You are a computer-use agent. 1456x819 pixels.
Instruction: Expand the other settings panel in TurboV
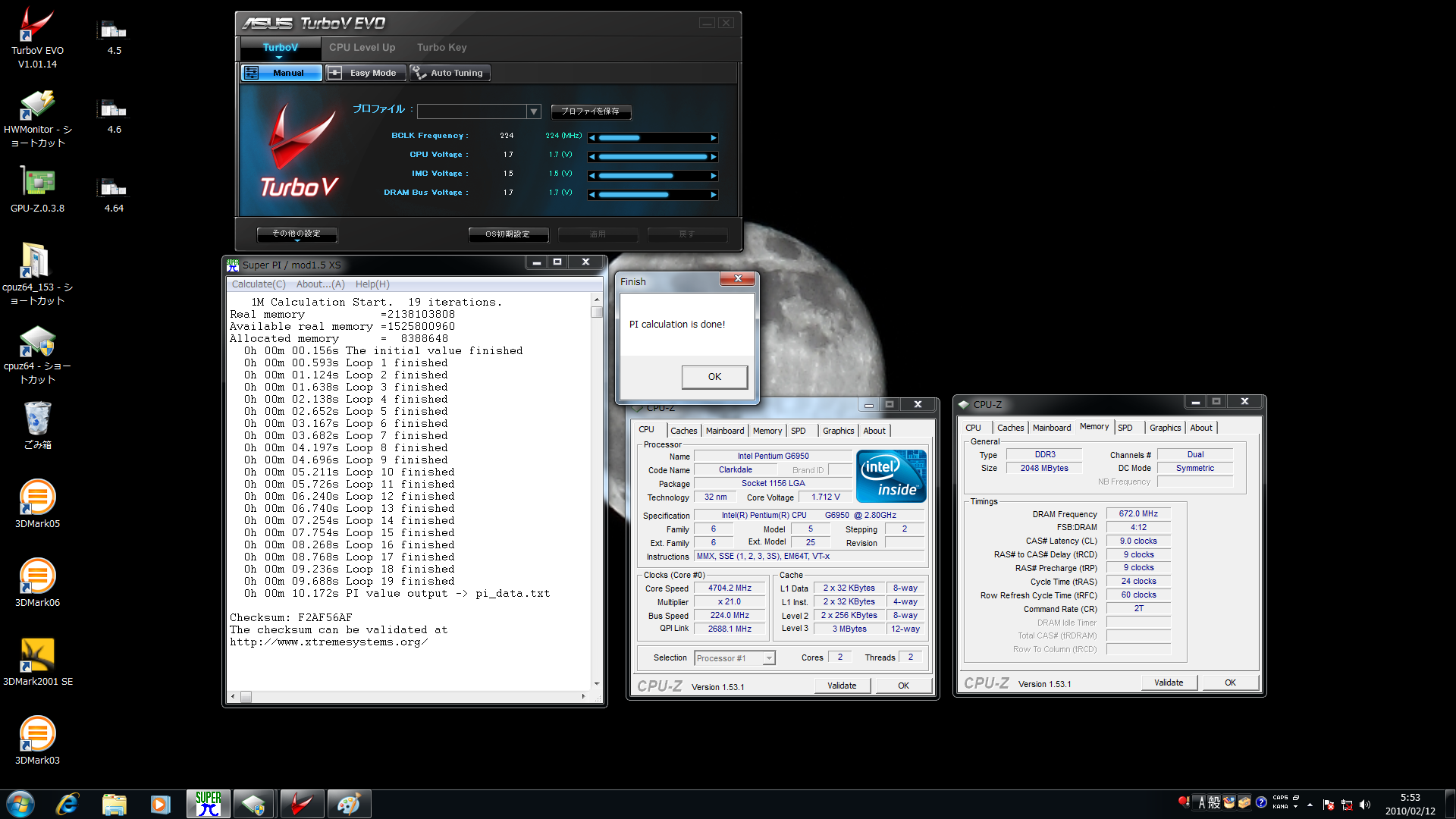[297, 234]
